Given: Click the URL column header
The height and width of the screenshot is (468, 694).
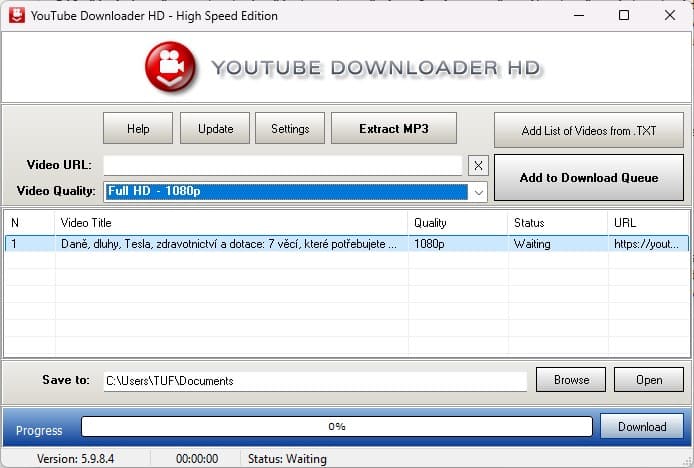Looking at the screenshot, I should click(x=649, y=223).
